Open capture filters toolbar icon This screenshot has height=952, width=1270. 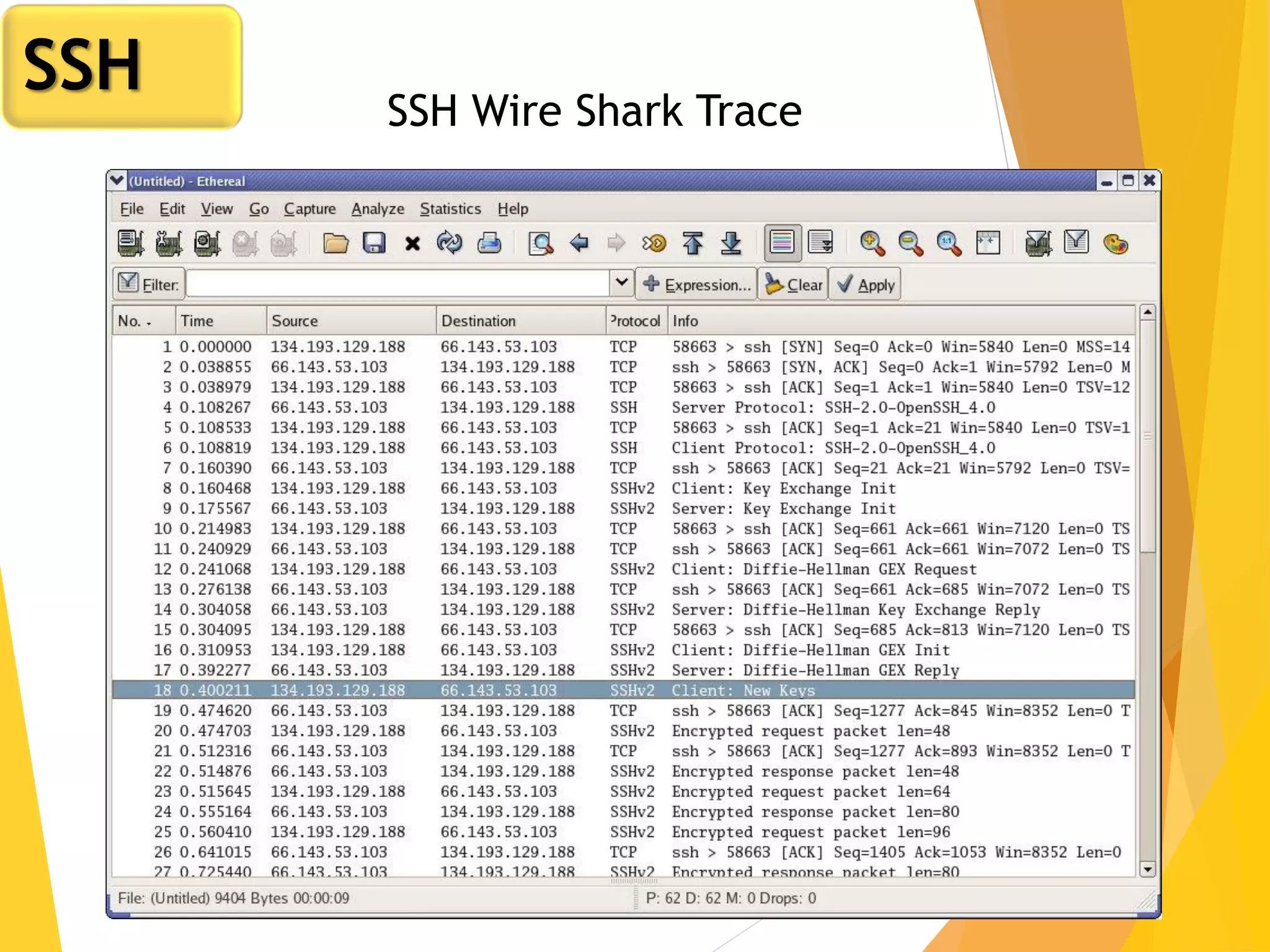1038,243
